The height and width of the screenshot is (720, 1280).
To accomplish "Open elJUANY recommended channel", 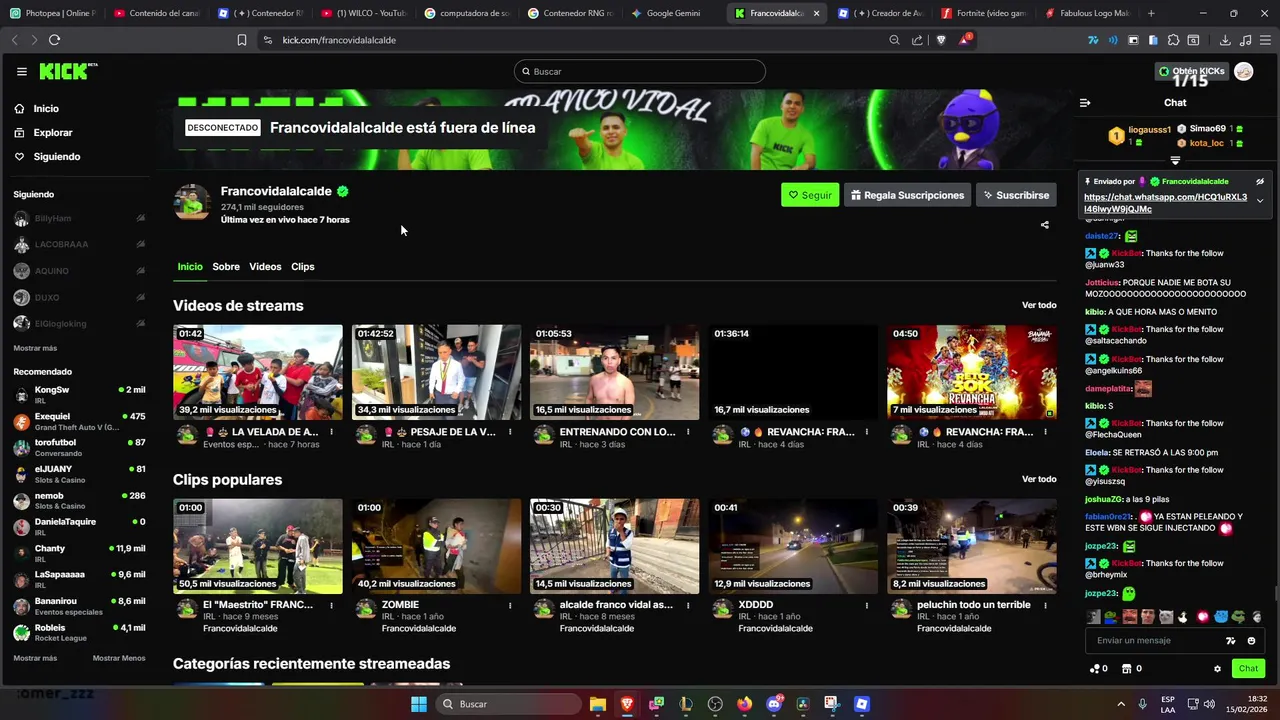I will click(79, 474).
